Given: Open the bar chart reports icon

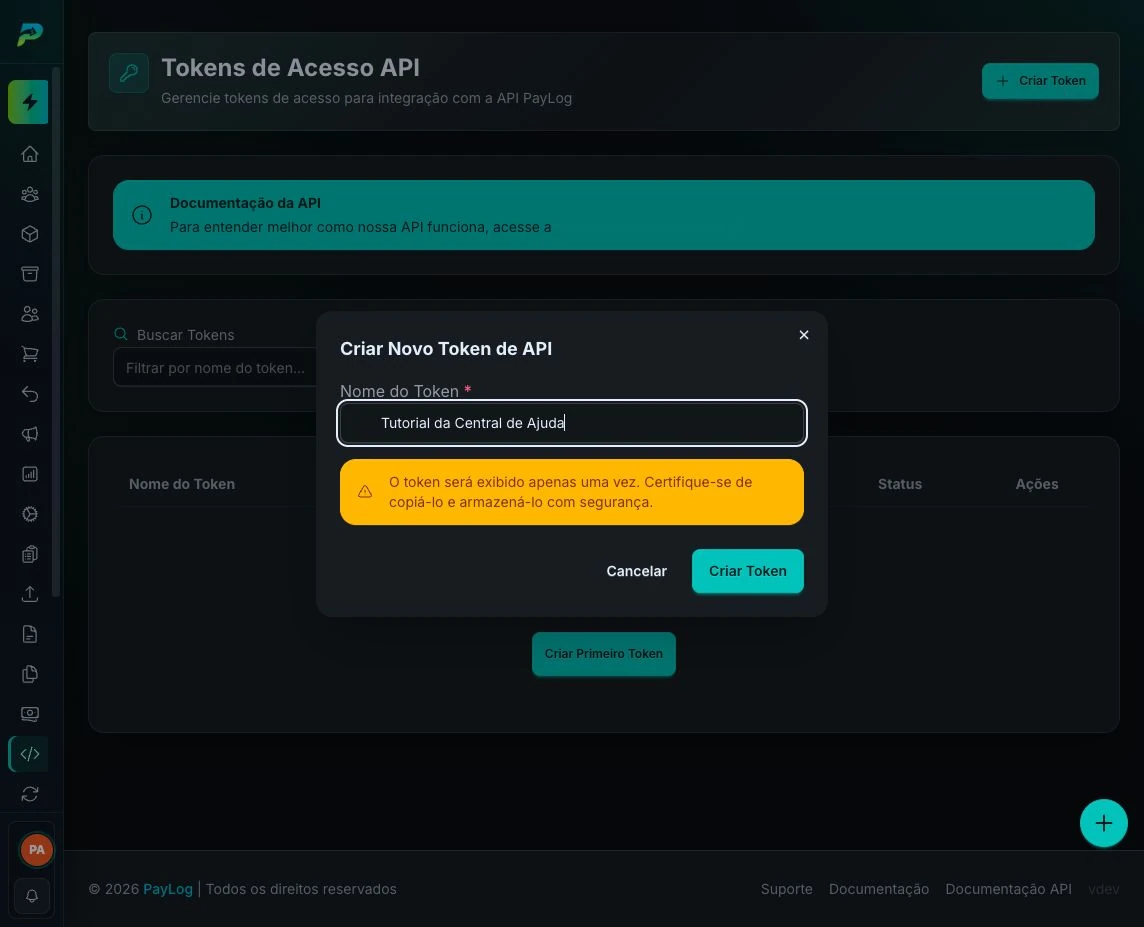Looking at the screenshot, I should pos(30,474).
